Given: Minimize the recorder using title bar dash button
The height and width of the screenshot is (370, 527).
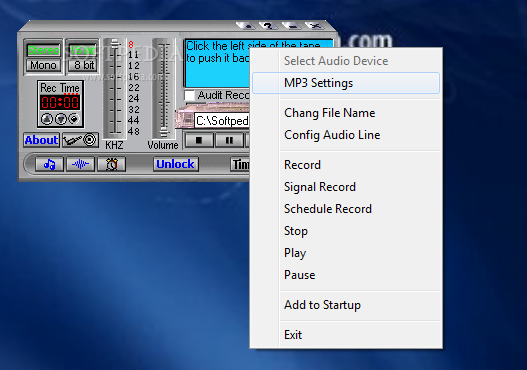Looking at the screenshot, I should click(291, 26).
